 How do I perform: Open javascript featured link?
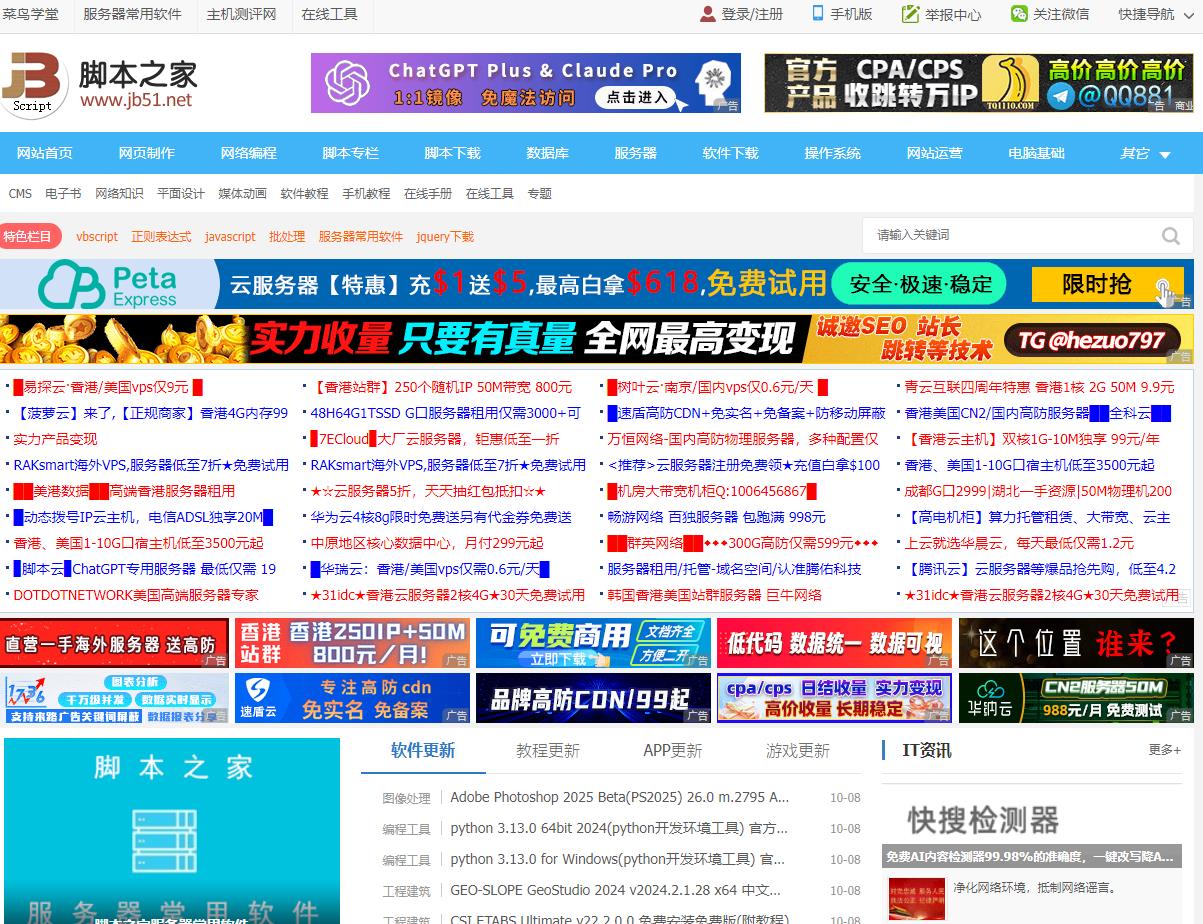pos(230,237)
